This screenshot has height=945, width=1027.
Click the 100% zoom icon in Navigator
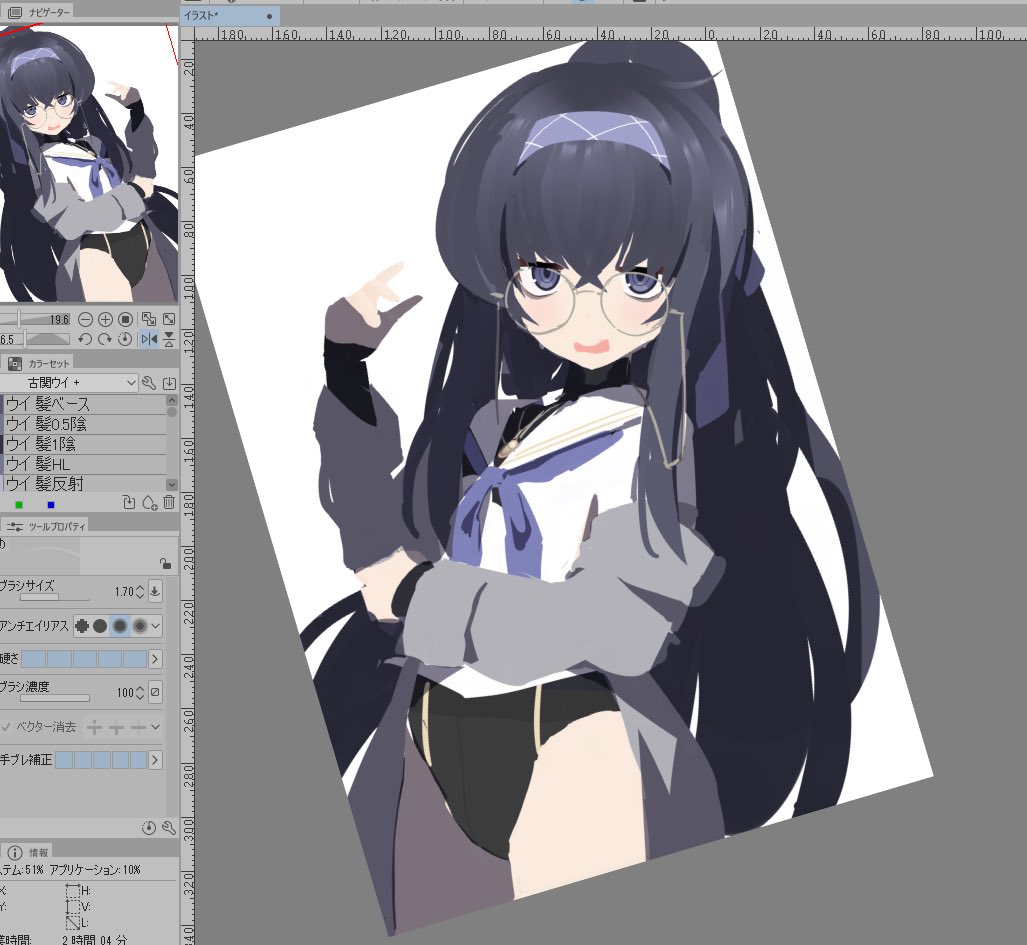pos(126,320)
